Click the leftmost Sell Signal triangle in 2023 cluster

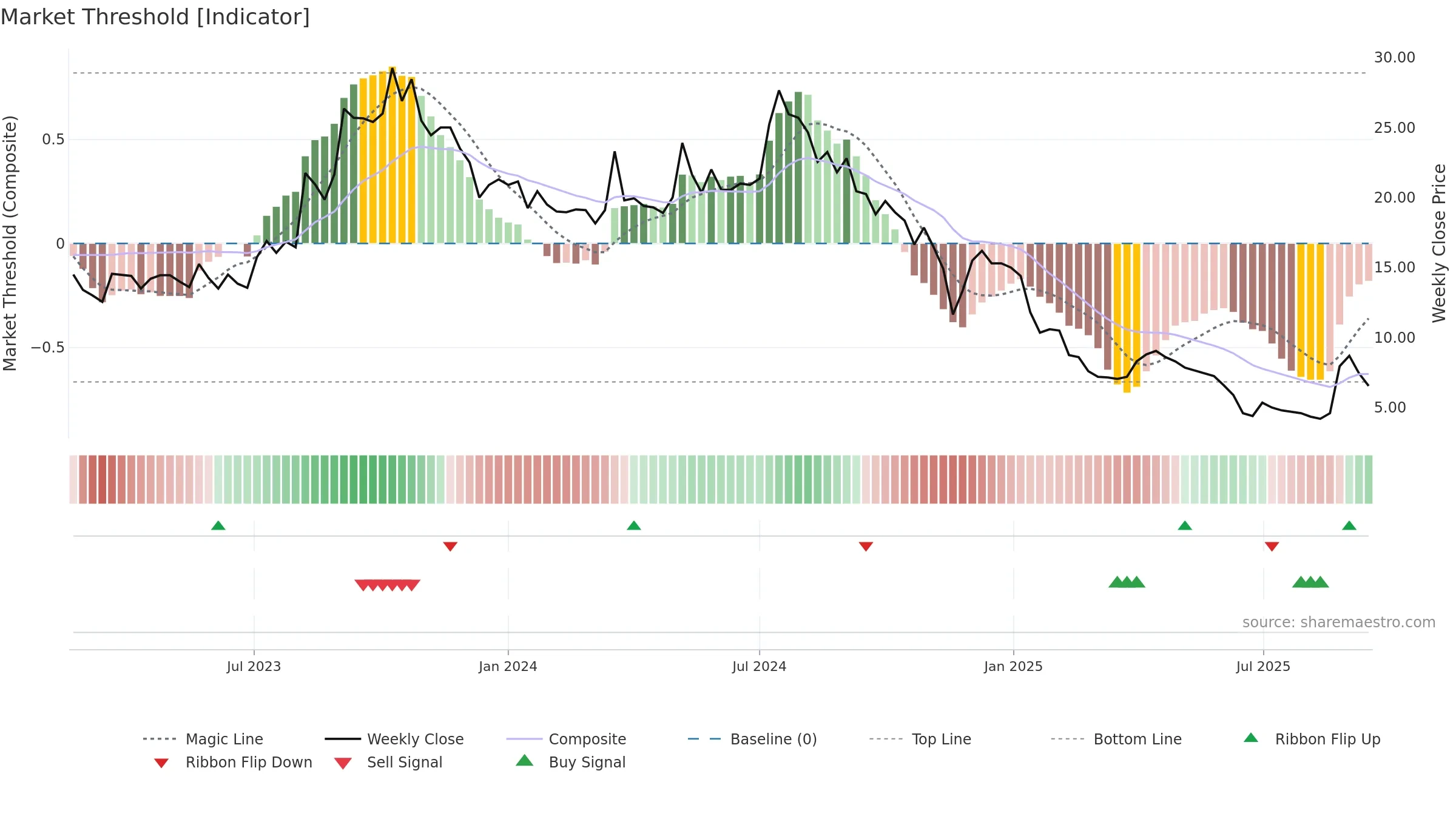tap(363, 585)
